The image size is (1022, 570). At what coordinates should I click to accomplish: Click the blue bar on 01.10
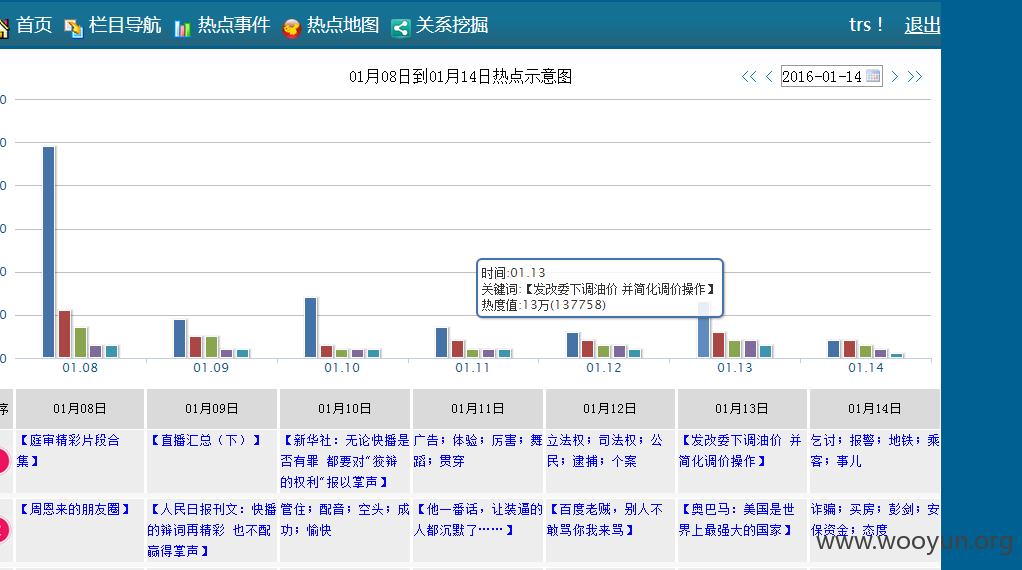pos(311,328)
